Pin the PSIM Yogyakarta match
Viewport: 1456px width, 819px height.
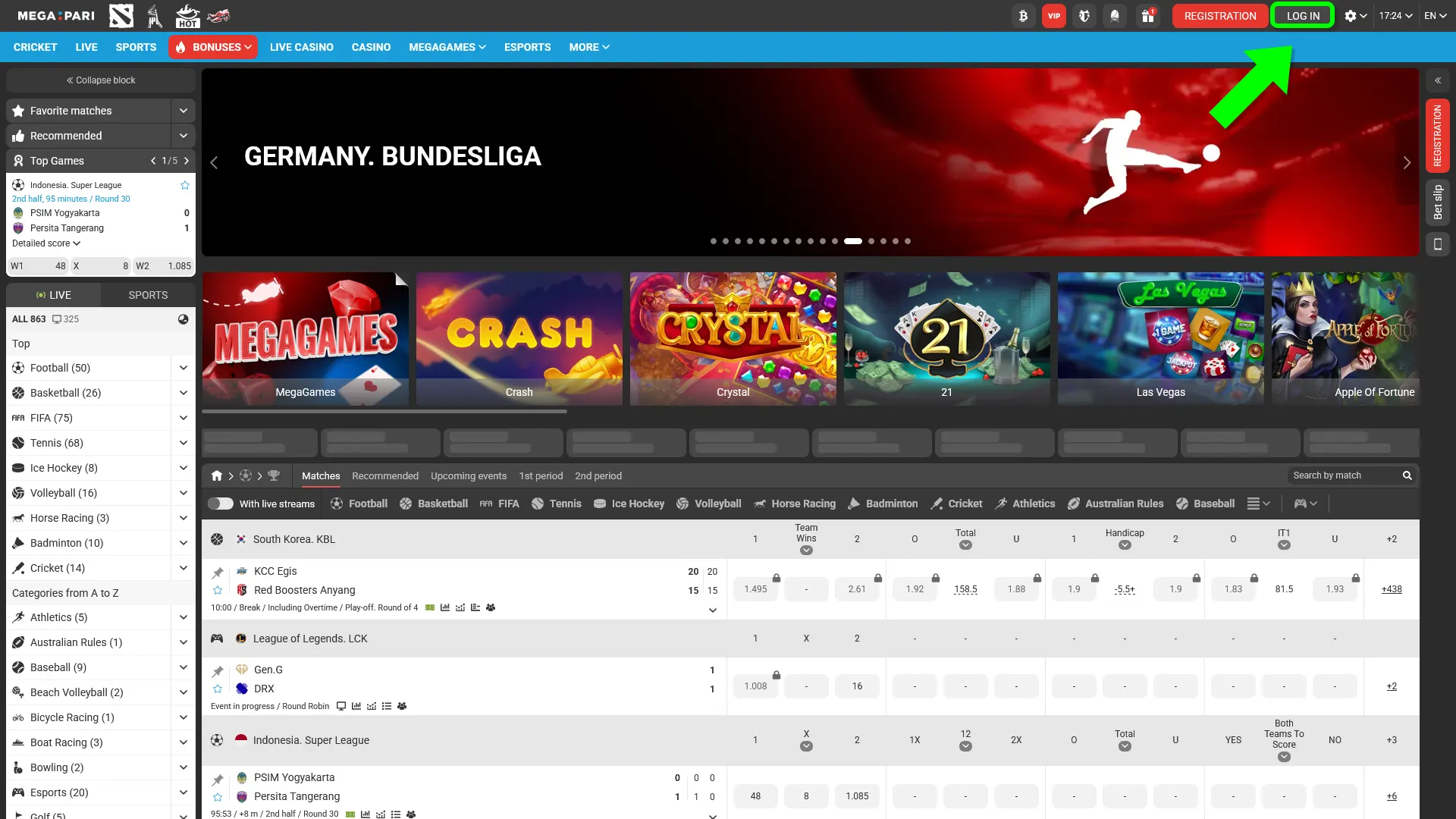218,780
